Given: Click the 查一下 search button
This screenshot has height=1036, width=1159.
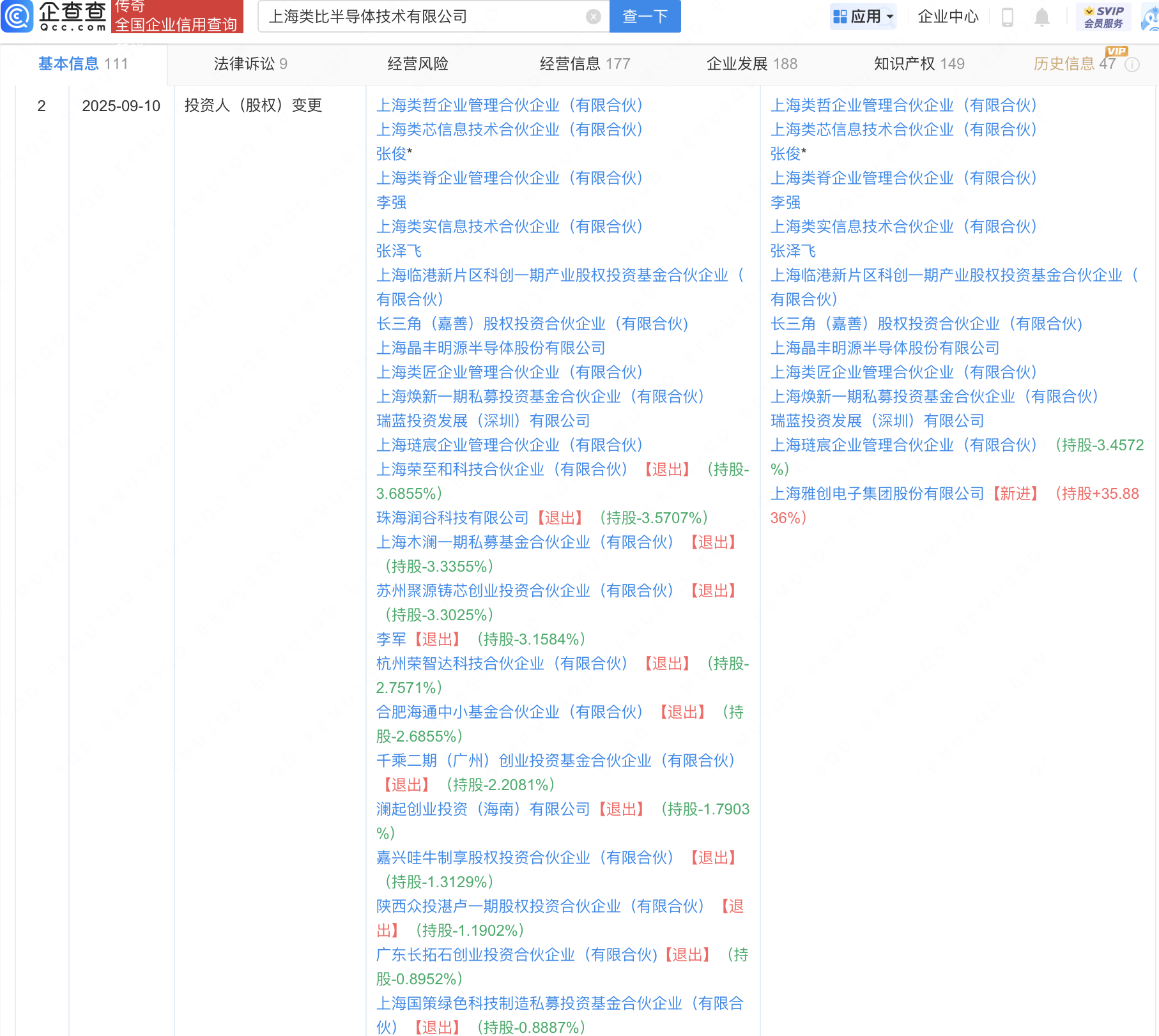Looking at the screenshot, I should click(x=645, y=17).
